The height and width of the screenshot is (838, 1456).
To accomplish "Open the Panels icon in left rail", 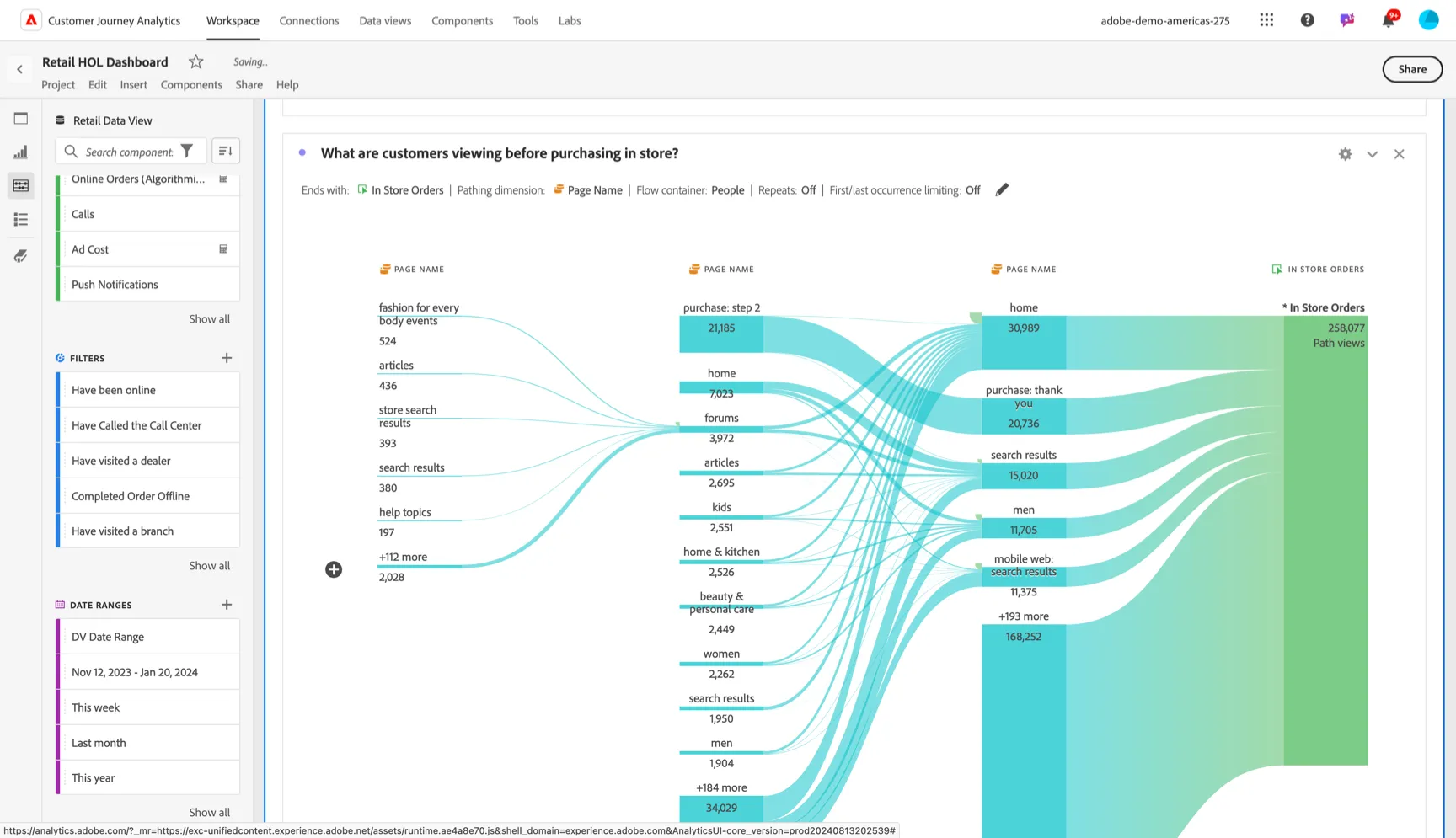I will [21, 119].
